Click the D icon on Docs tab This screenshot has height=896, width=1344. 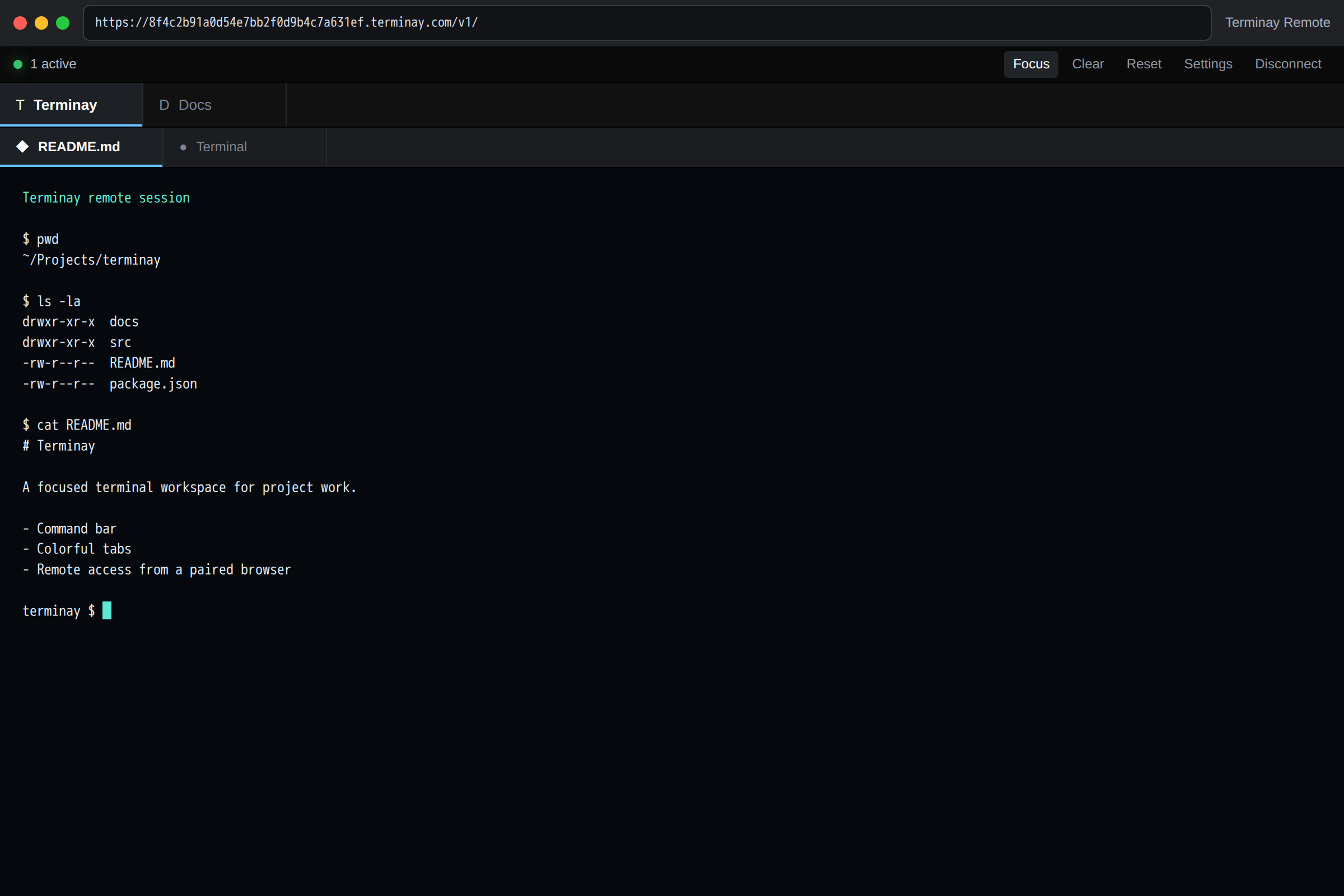point(164,105)
